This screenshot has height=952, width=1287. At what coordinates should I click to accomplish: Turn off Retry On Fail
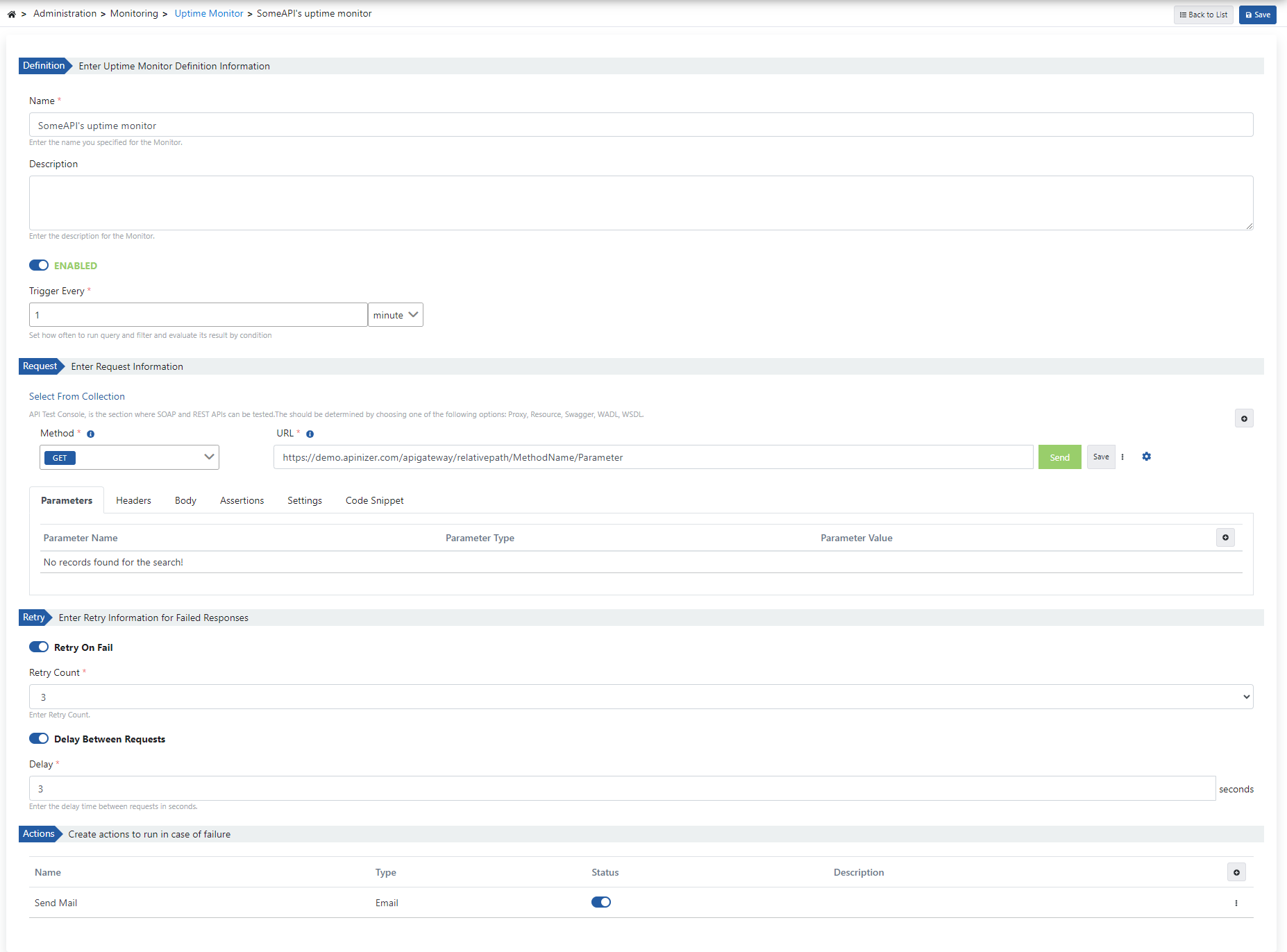coord(40,647)
